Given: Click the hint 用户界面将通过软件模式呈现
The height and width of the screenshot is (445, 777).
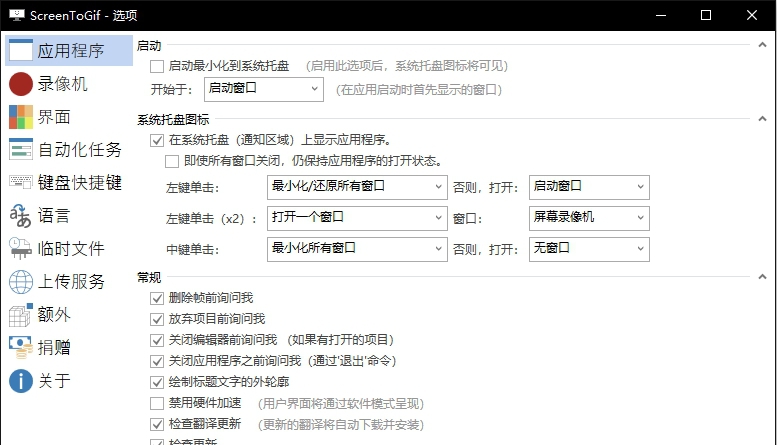Looking at the screenshot, I should click(x=341, y=403).
